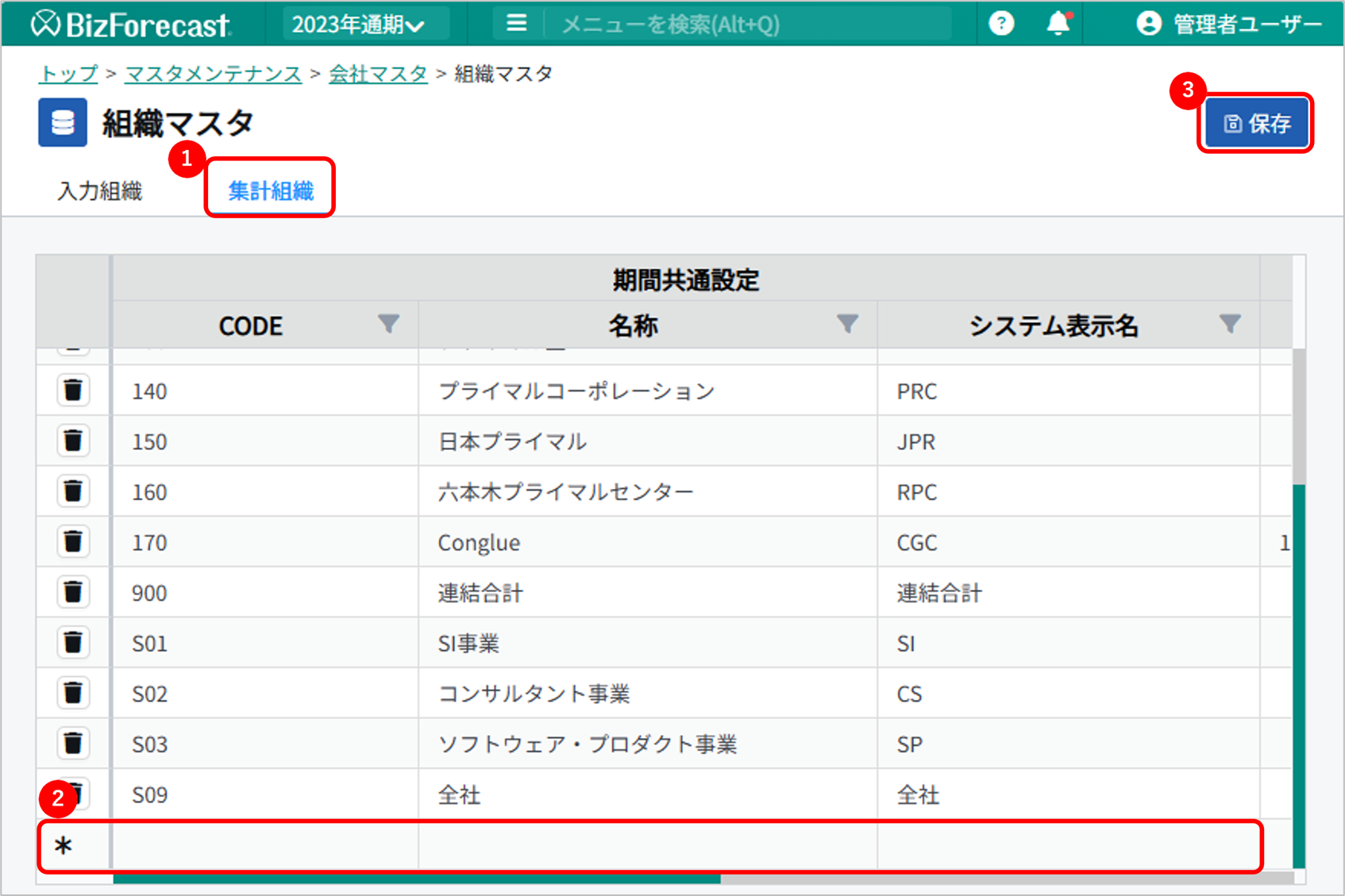Screen dimensions: 1345x896
Task: Open the 会社マスタ breadcrumb link
Action: click(x=378, y=74)
